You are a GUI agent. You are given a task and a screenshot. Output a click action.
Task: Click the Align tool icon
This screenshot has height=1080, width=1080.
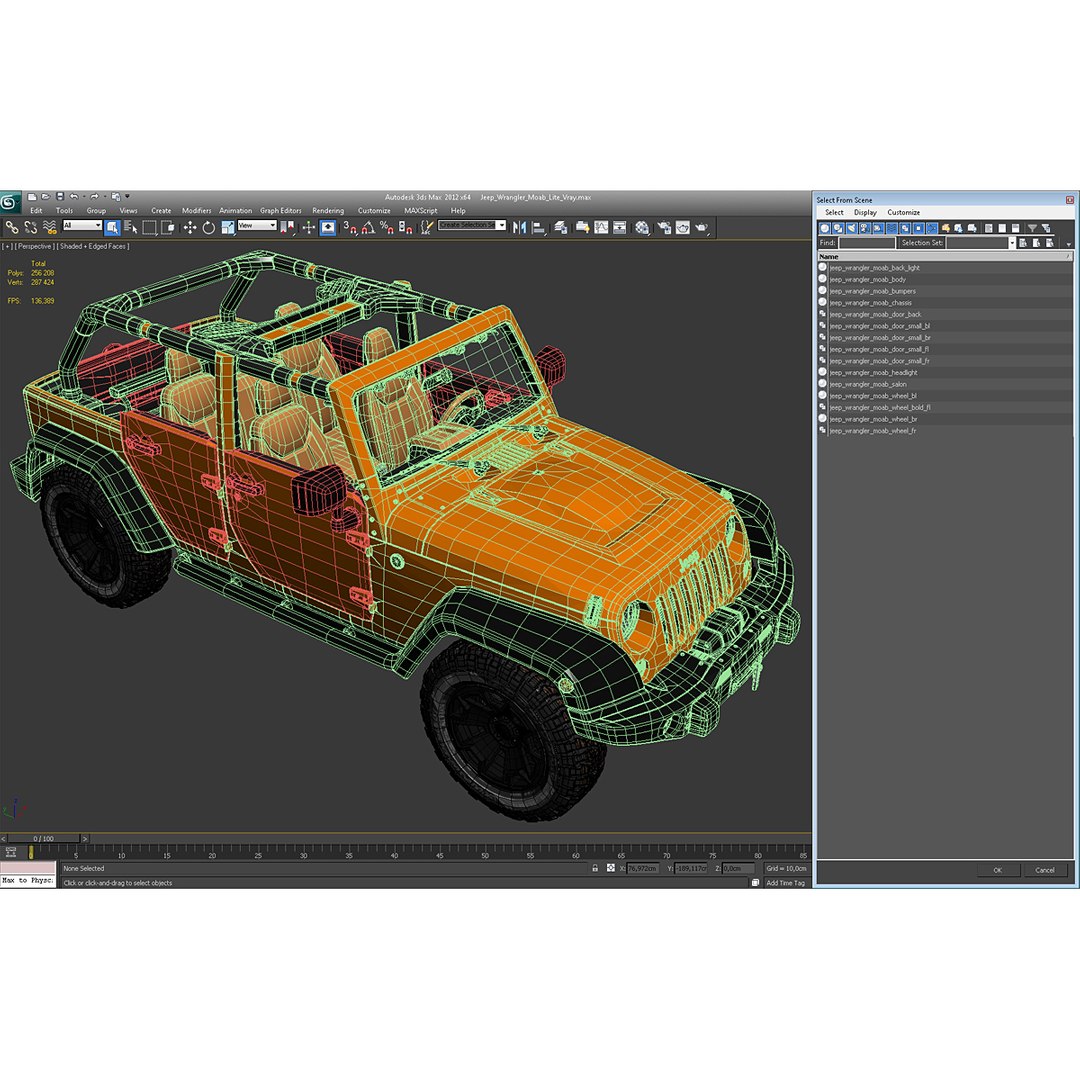539,227
